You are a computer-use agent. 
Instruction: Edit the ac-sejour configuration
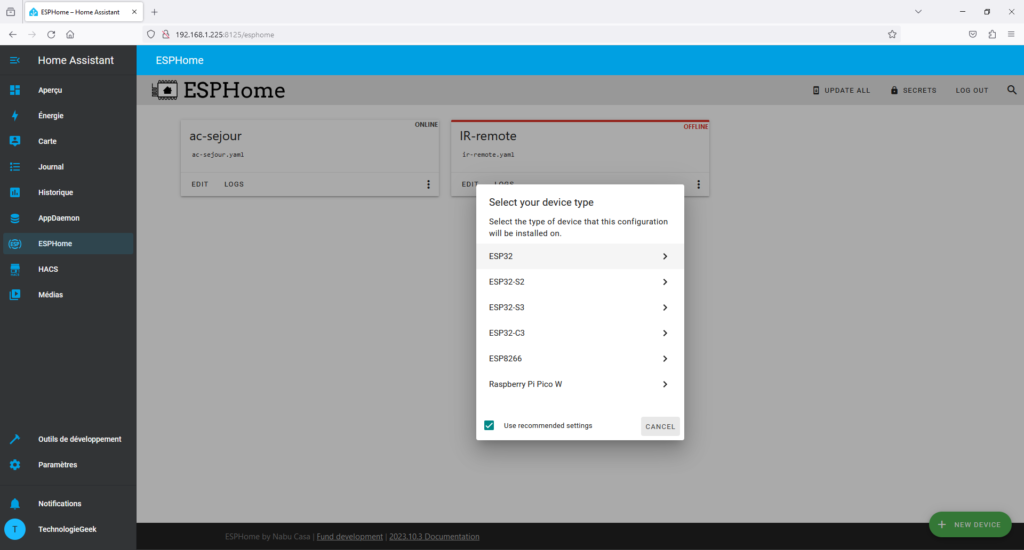(x=200, y=184)
